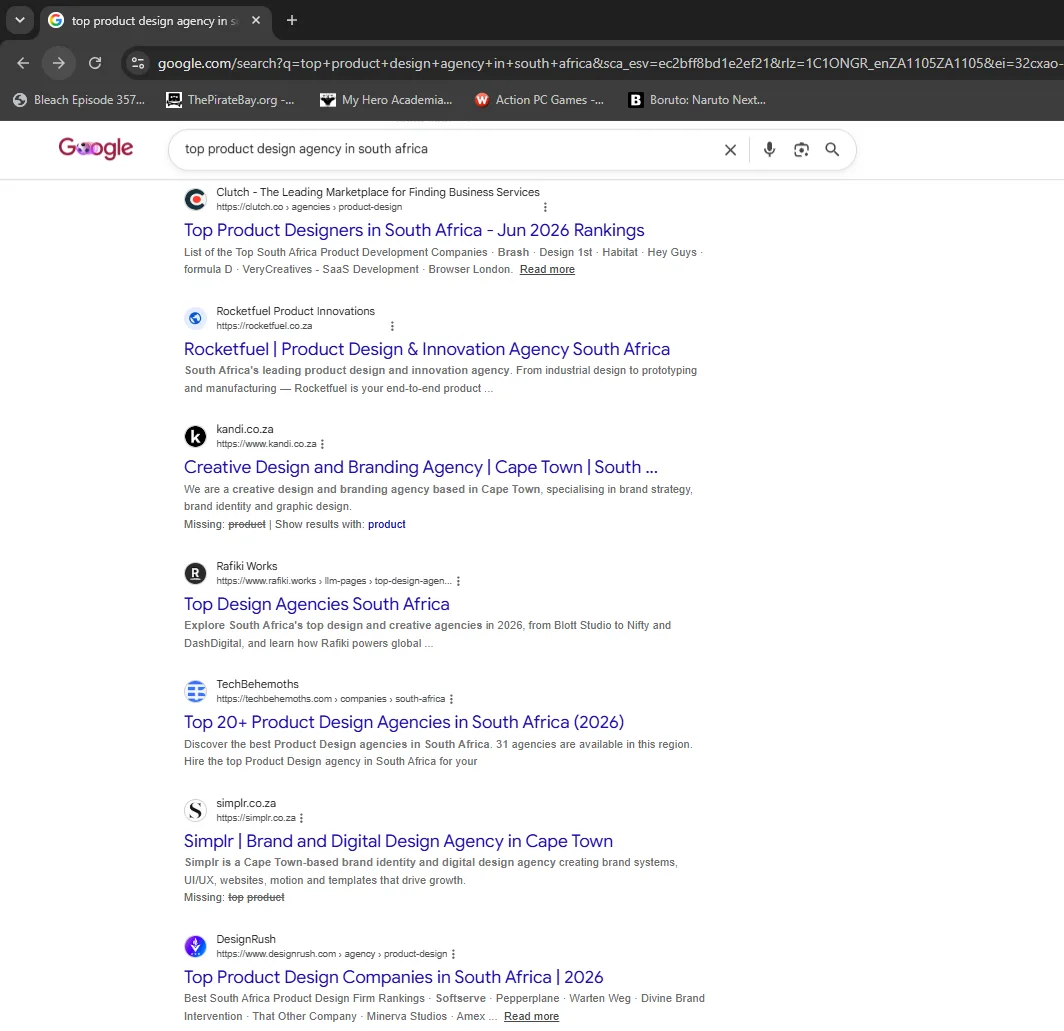Image resolution: width=1064 pixels, height=1031 pixels.
Task: Click the Boruto bookmark B favicon
Action: (636, 100)
